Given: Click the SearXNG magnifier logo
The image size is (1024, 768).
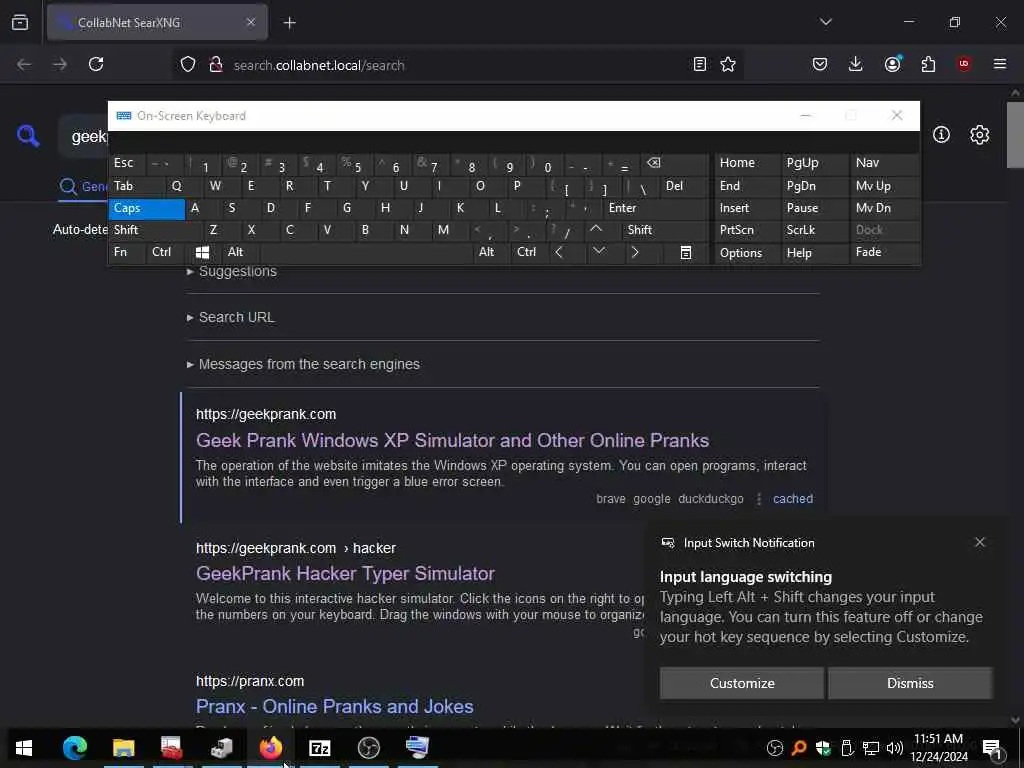Looking at the screenshot, I should click(28, 136).
